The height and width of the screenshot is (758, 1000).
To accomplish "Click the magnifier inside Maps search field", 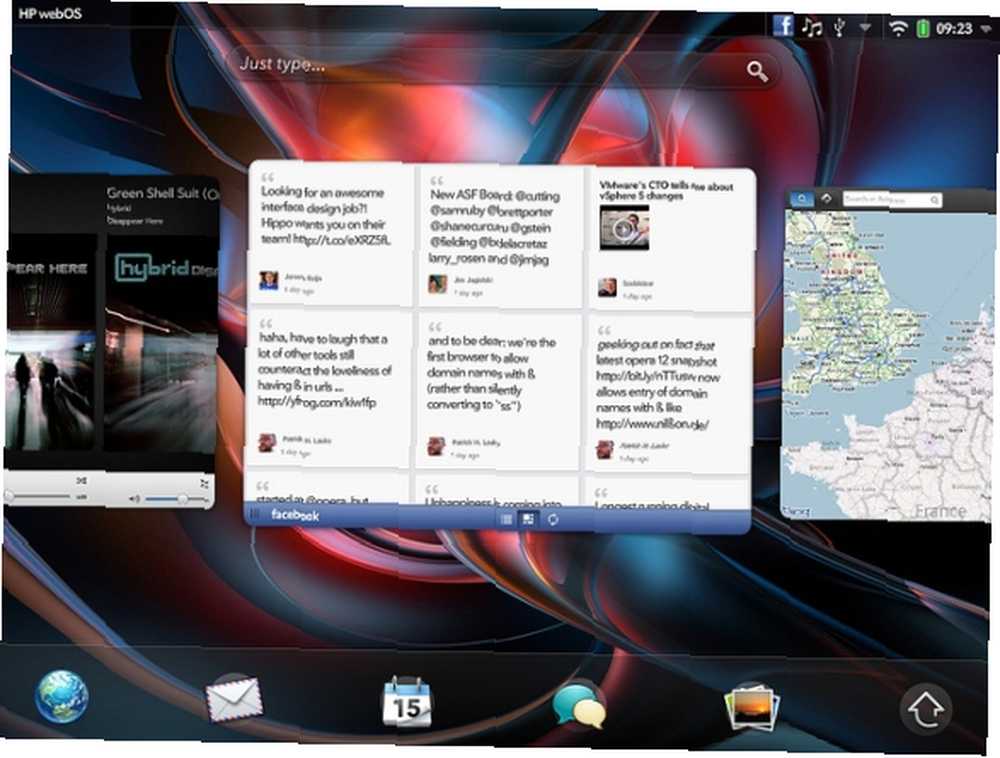I will click(x=934, y=201).
